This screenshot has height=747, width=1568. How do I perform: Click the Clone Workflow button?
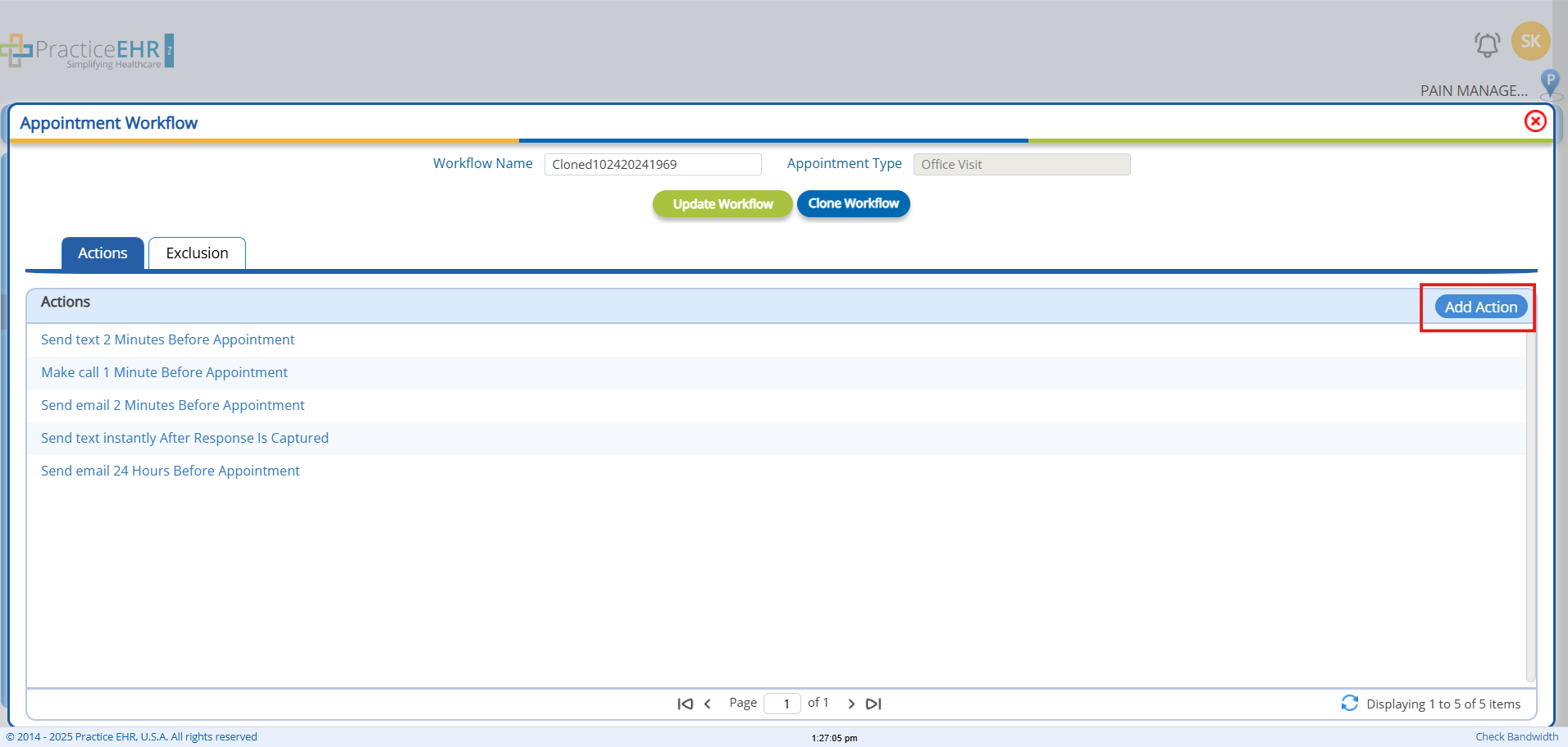point(853,203)
